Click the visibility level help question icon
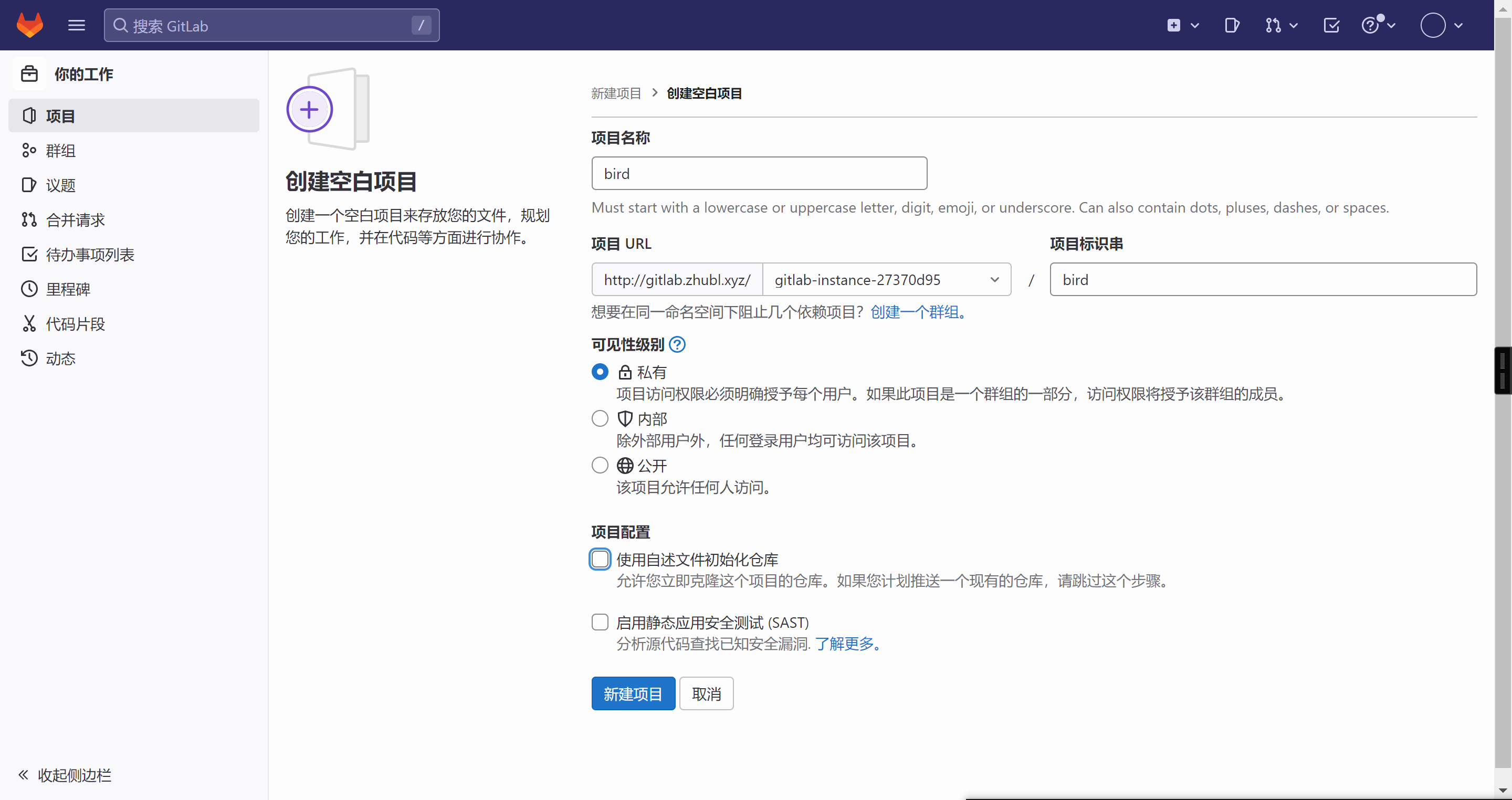The height and width of the screenshot is (800, 1512). 677,344
